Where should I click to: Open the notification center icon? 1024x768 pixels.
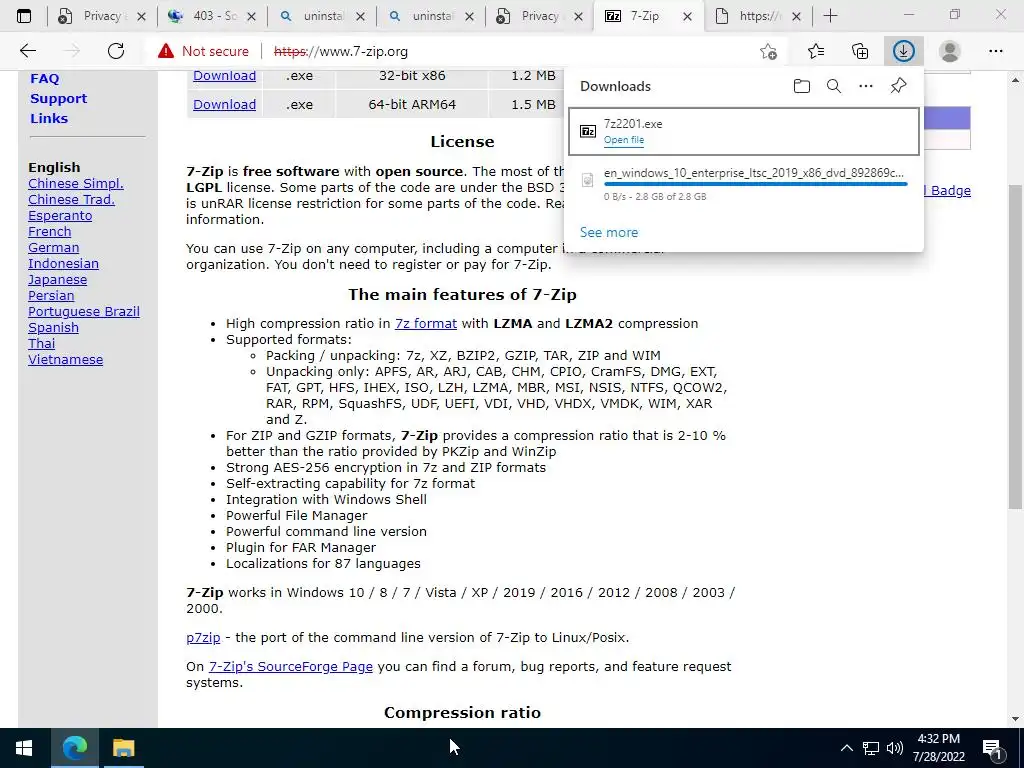[993, 749]
